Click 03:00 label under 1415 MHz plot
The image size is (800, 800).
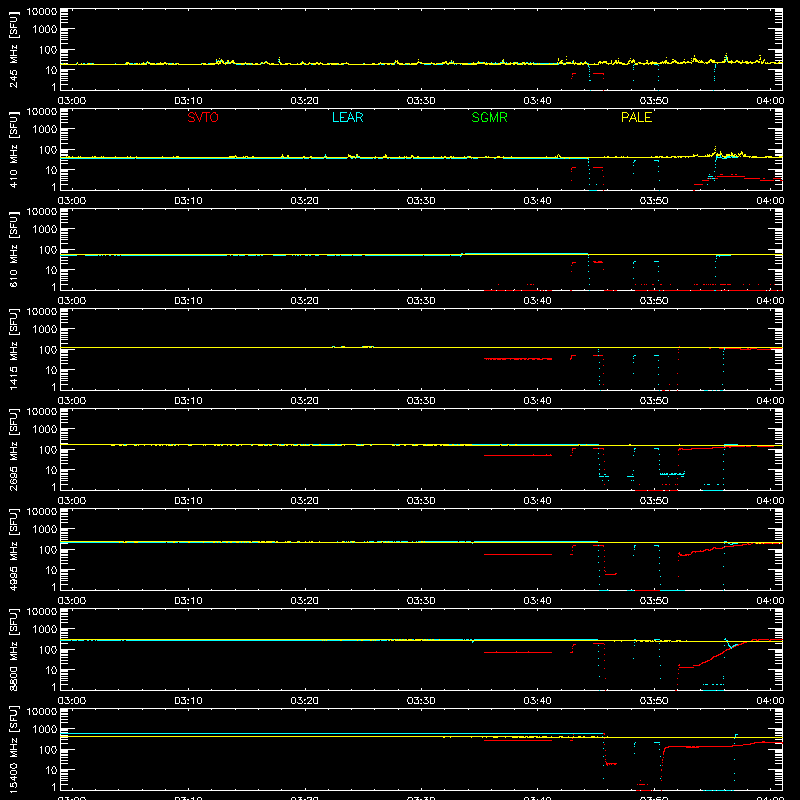coord(71,401)
